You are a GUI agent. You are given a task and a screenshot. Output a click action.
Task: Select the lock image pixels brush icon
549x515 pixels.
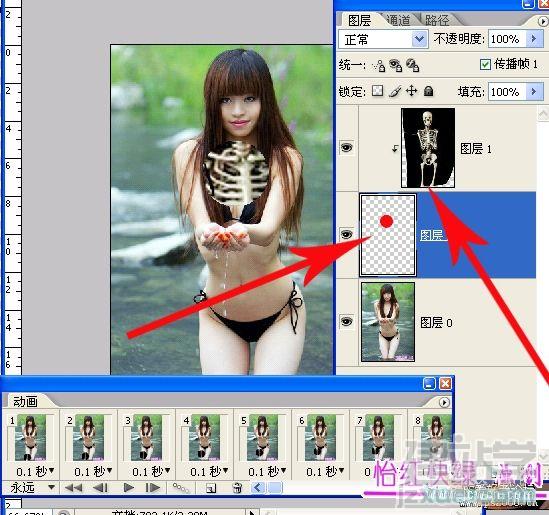395,91
